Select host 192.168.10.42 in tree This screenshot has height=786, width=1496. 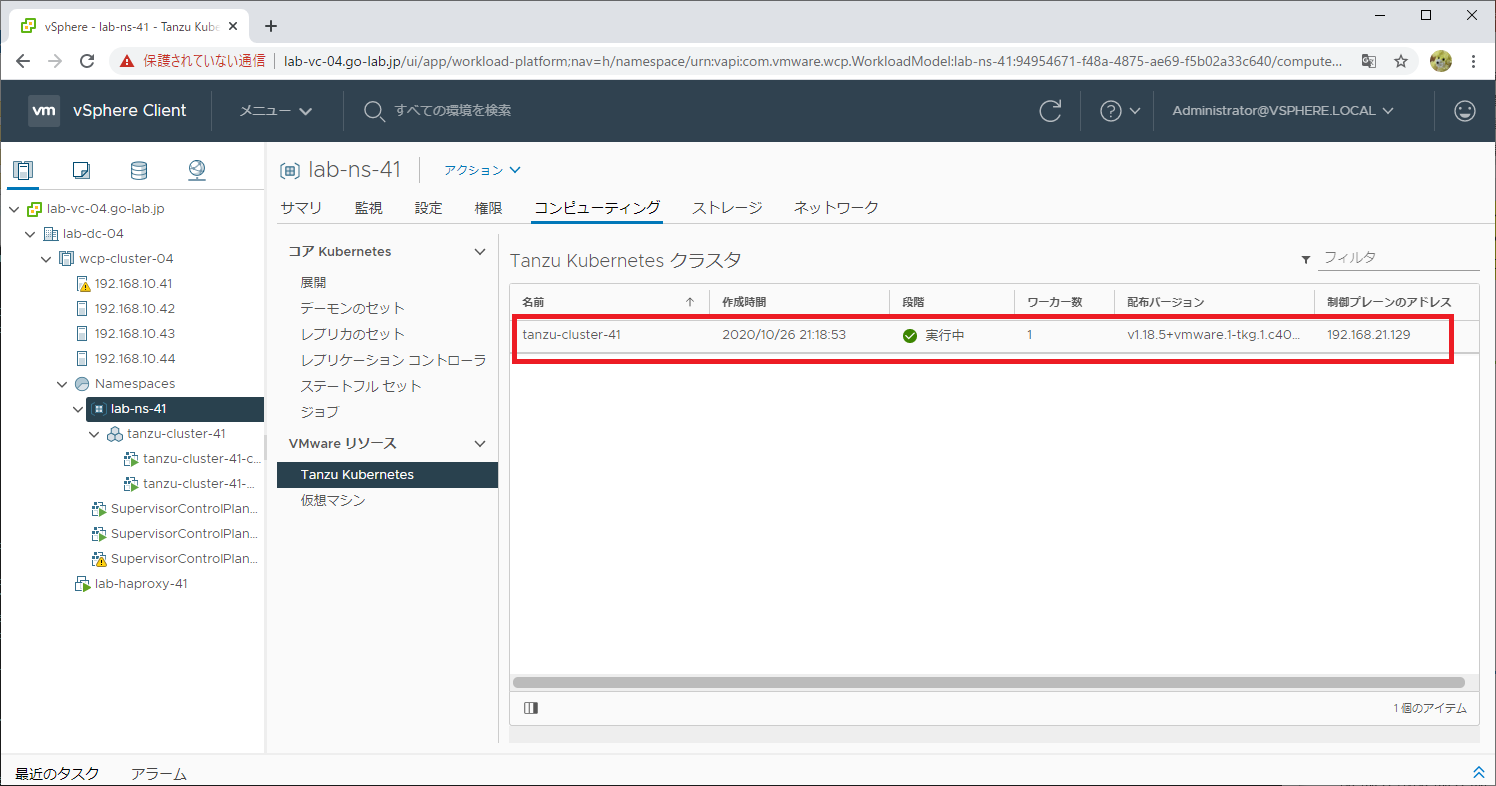(134, 309)
